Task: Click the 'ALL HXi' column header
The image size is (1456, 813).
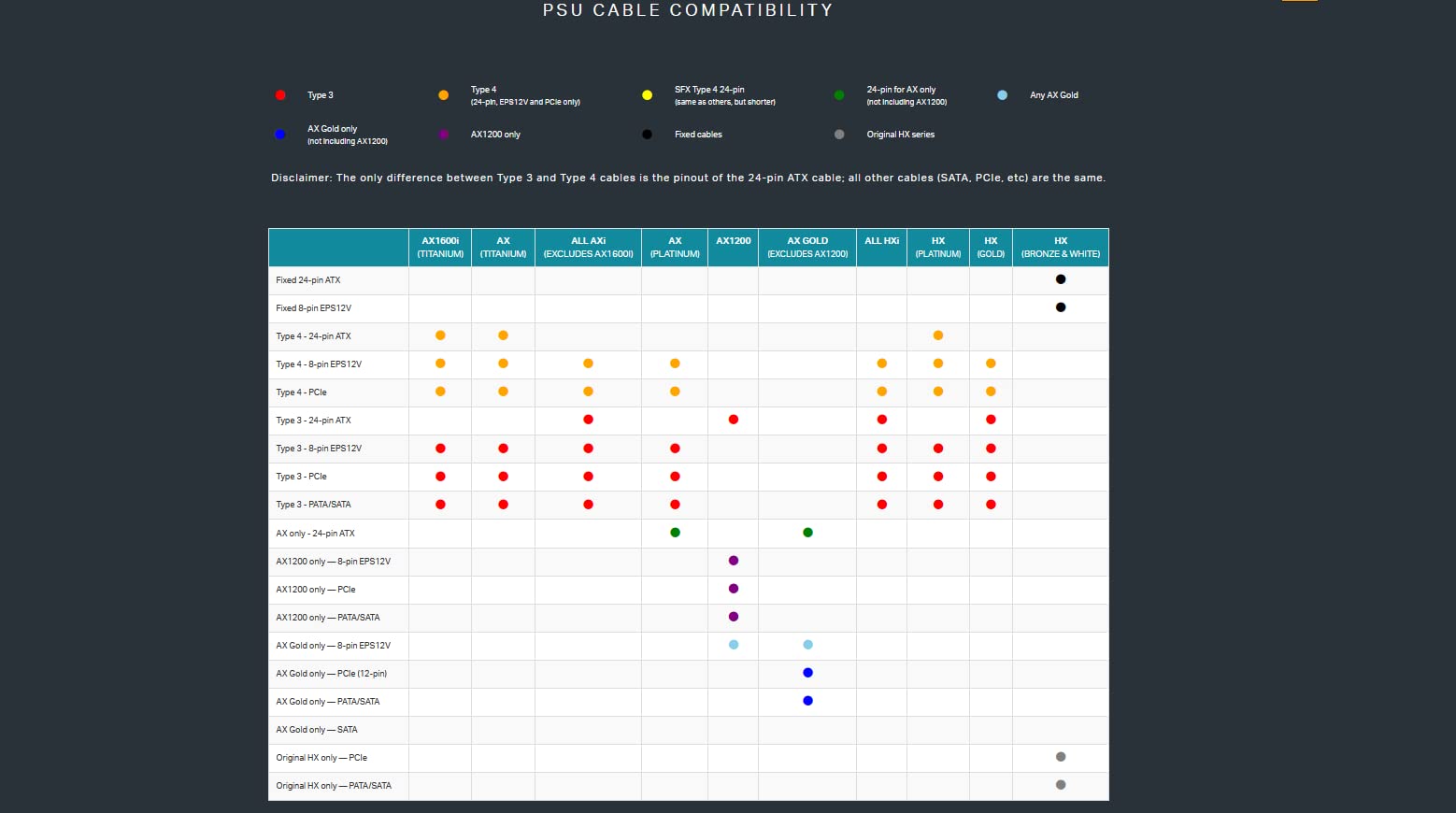Action: click(x=881, y=248)
